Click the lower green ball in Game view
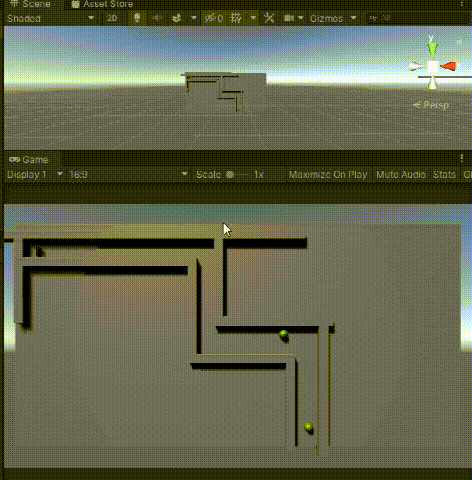This screenshot has width=472, height=480. (x=308, y=427)
